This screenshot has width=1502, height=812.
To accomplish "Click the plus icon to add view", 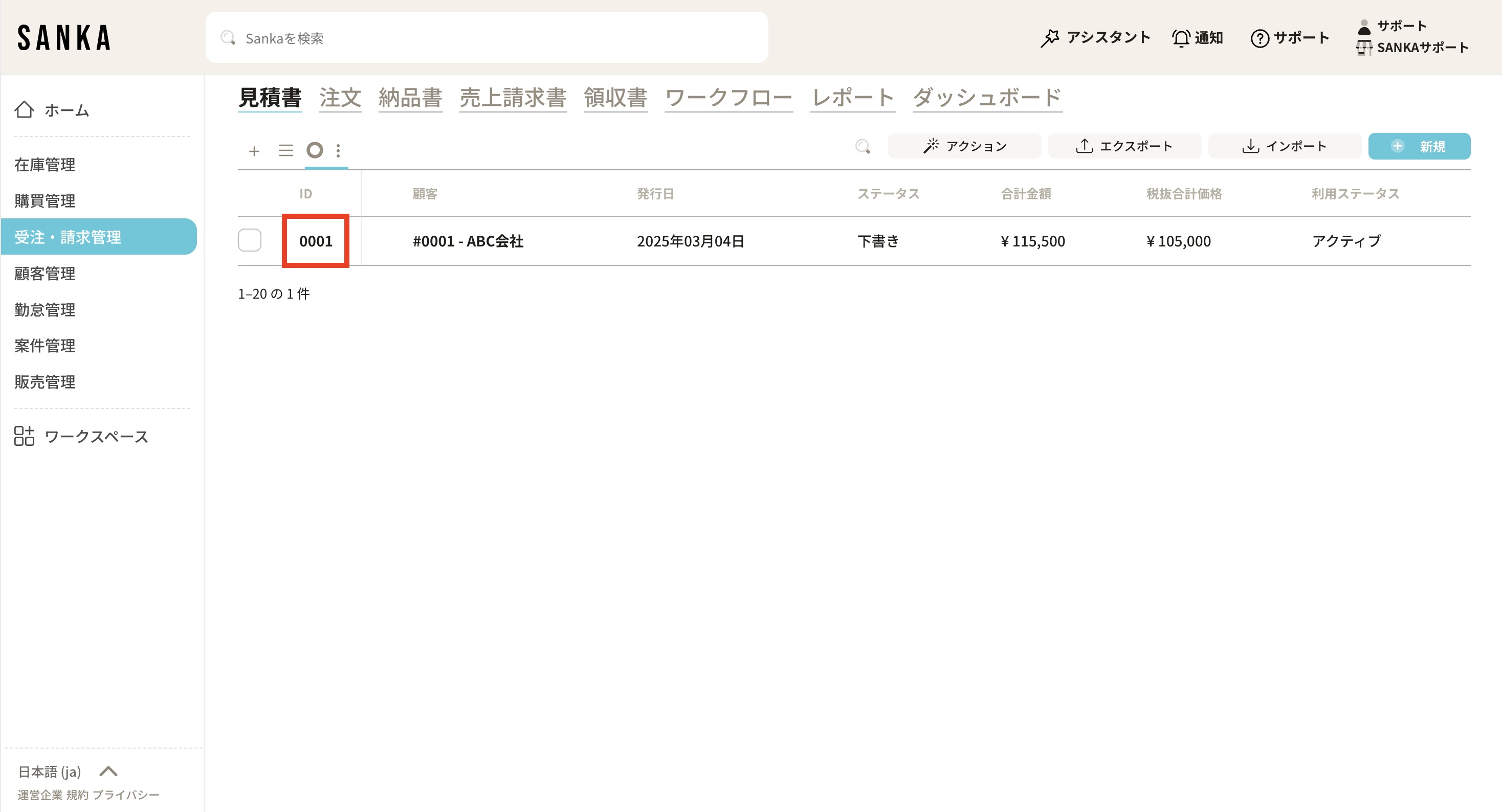I will tap(254, 151).
